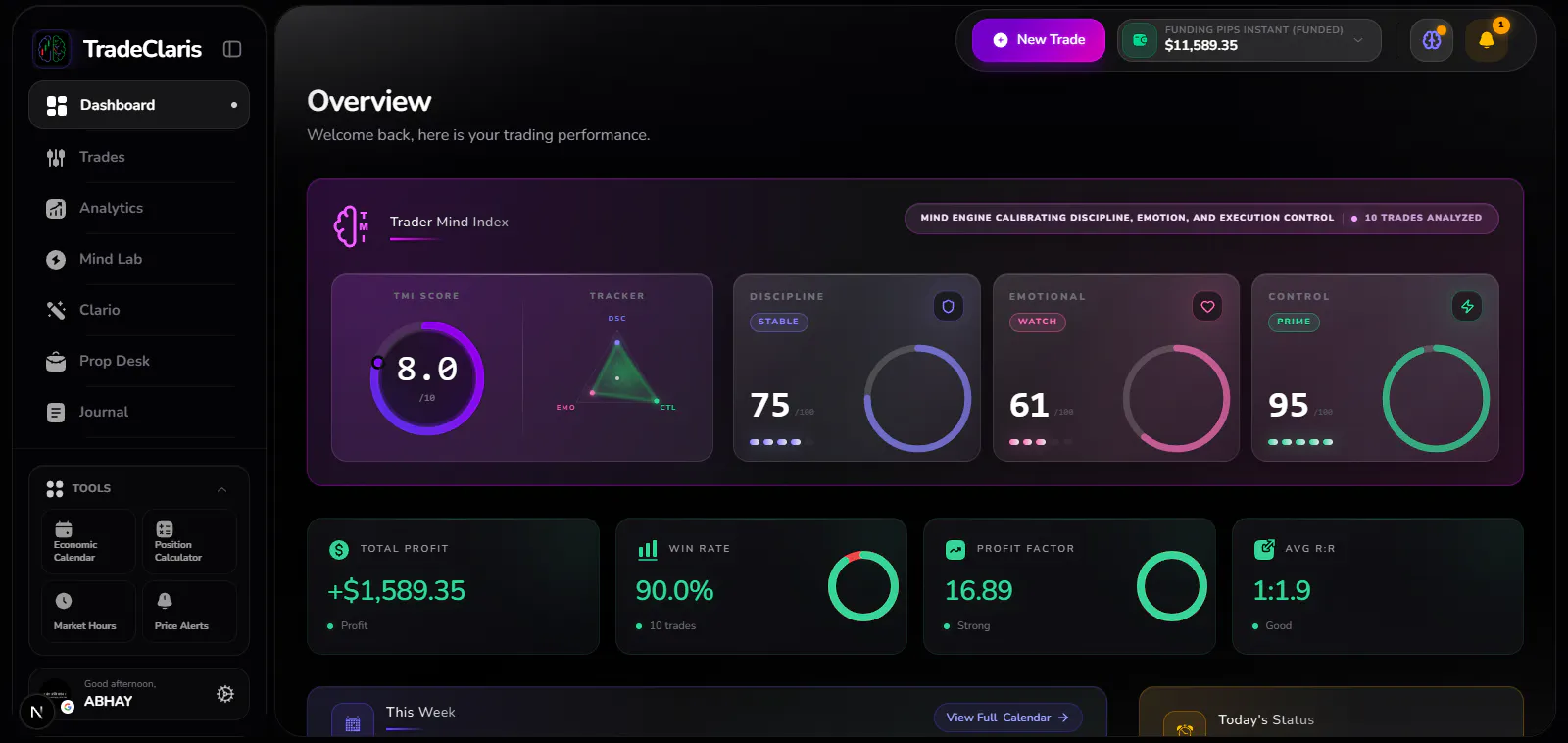
Task: Click the 8.0 TMI score ring
Action: point(427,378)
